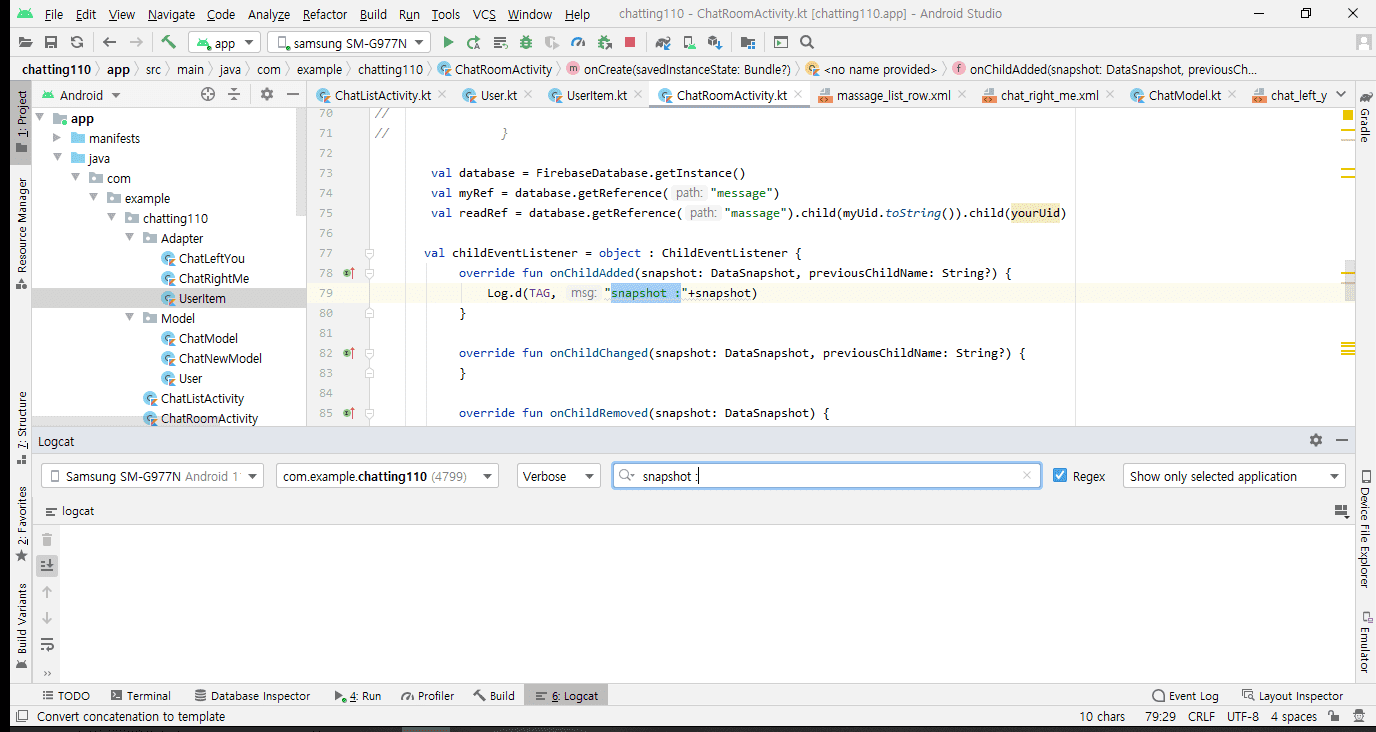
Task: Uncheck the Regex checkbox
Action: tap(1061, 476)
